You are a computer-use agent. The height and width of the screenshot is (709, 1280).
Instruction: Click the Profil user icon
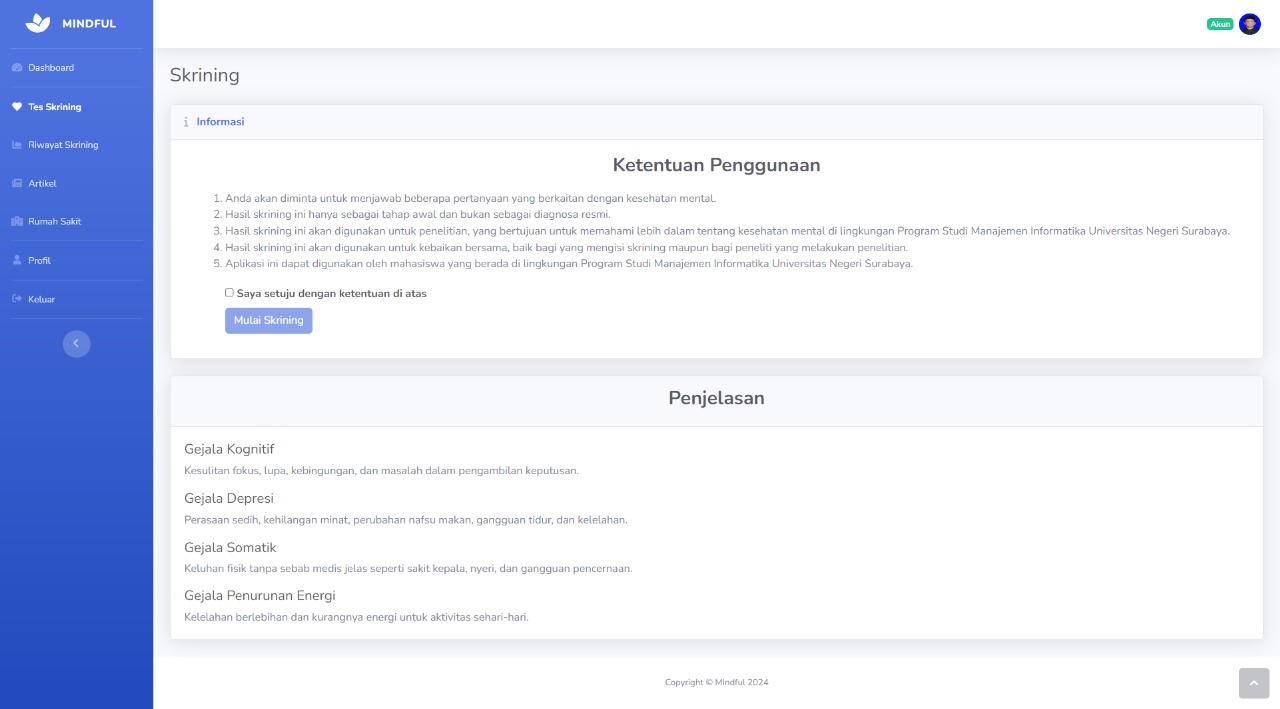pos(17,260)
